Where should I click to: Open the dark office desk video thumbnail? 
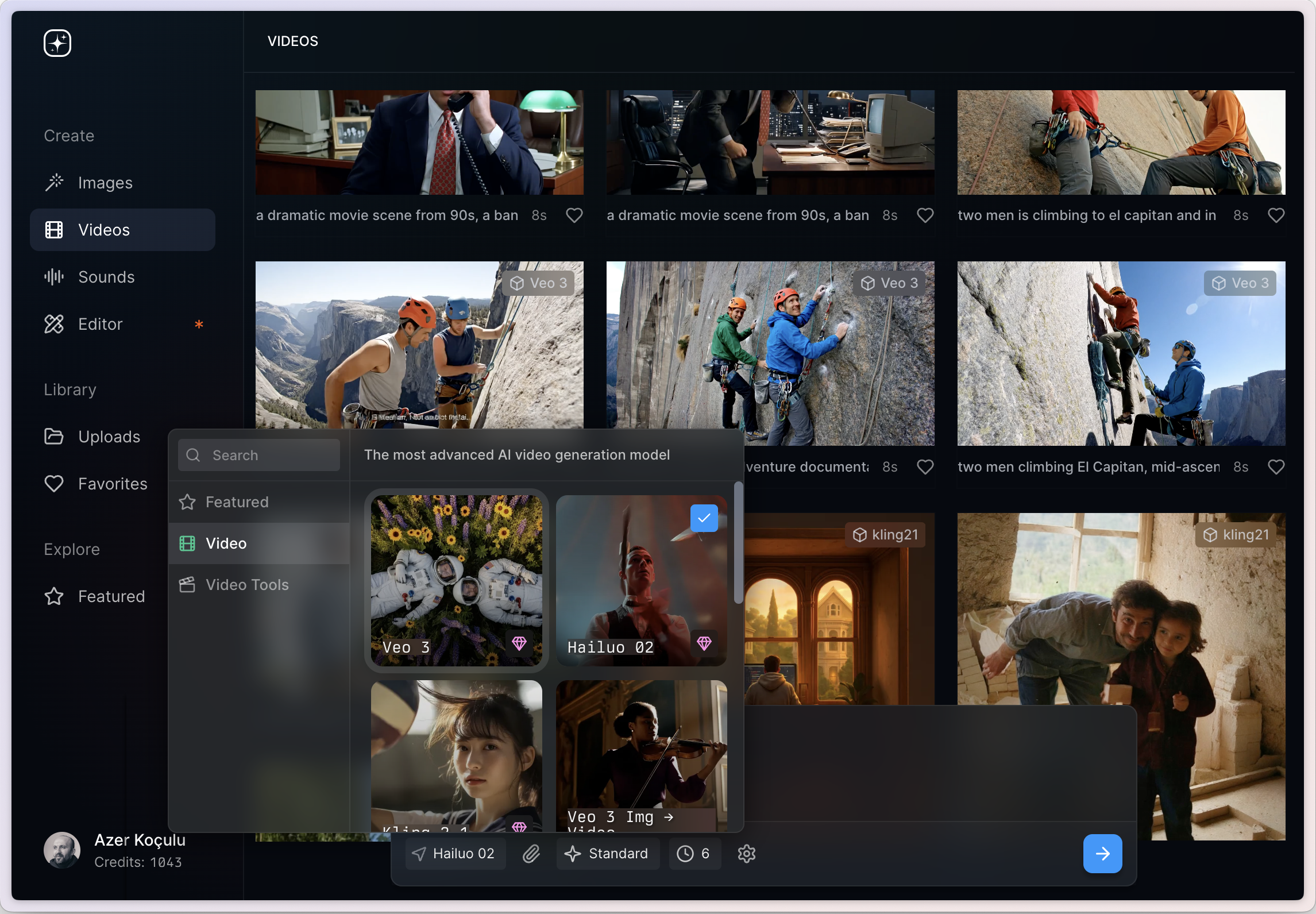tap(770, 142)
